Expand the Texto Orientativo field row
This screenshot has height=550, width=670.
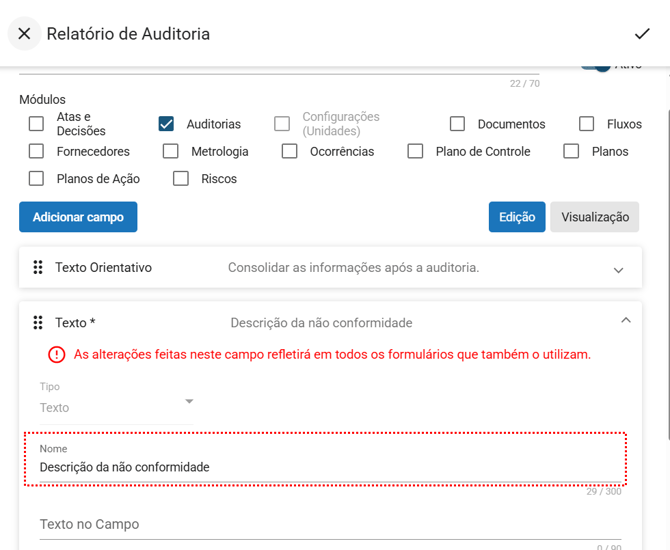pos(618,270)
